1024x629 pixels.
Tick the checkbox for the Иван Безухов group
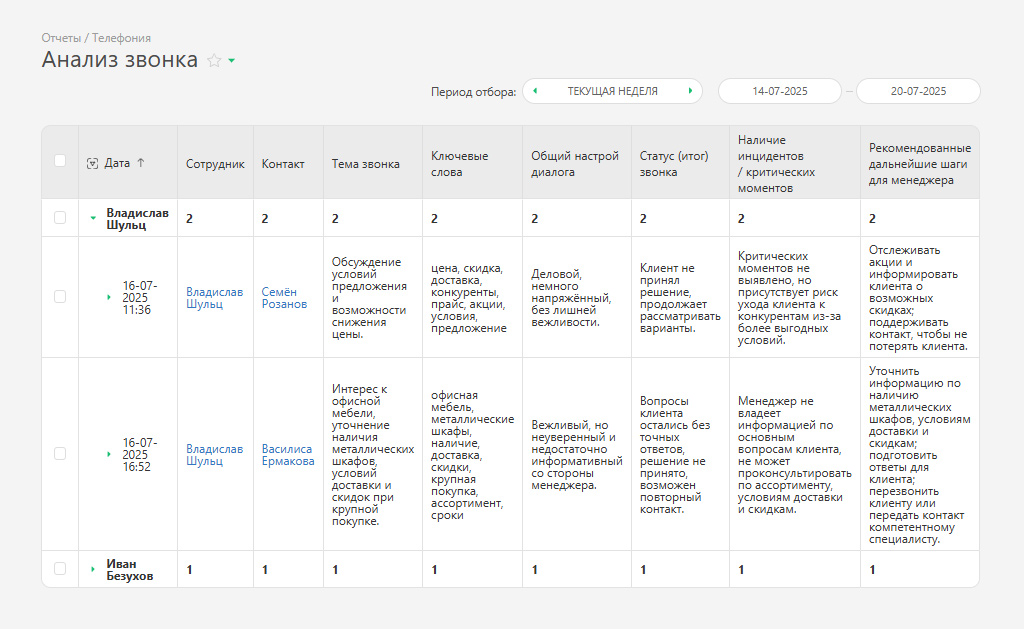pyautogui.click(x=60, y=569)
